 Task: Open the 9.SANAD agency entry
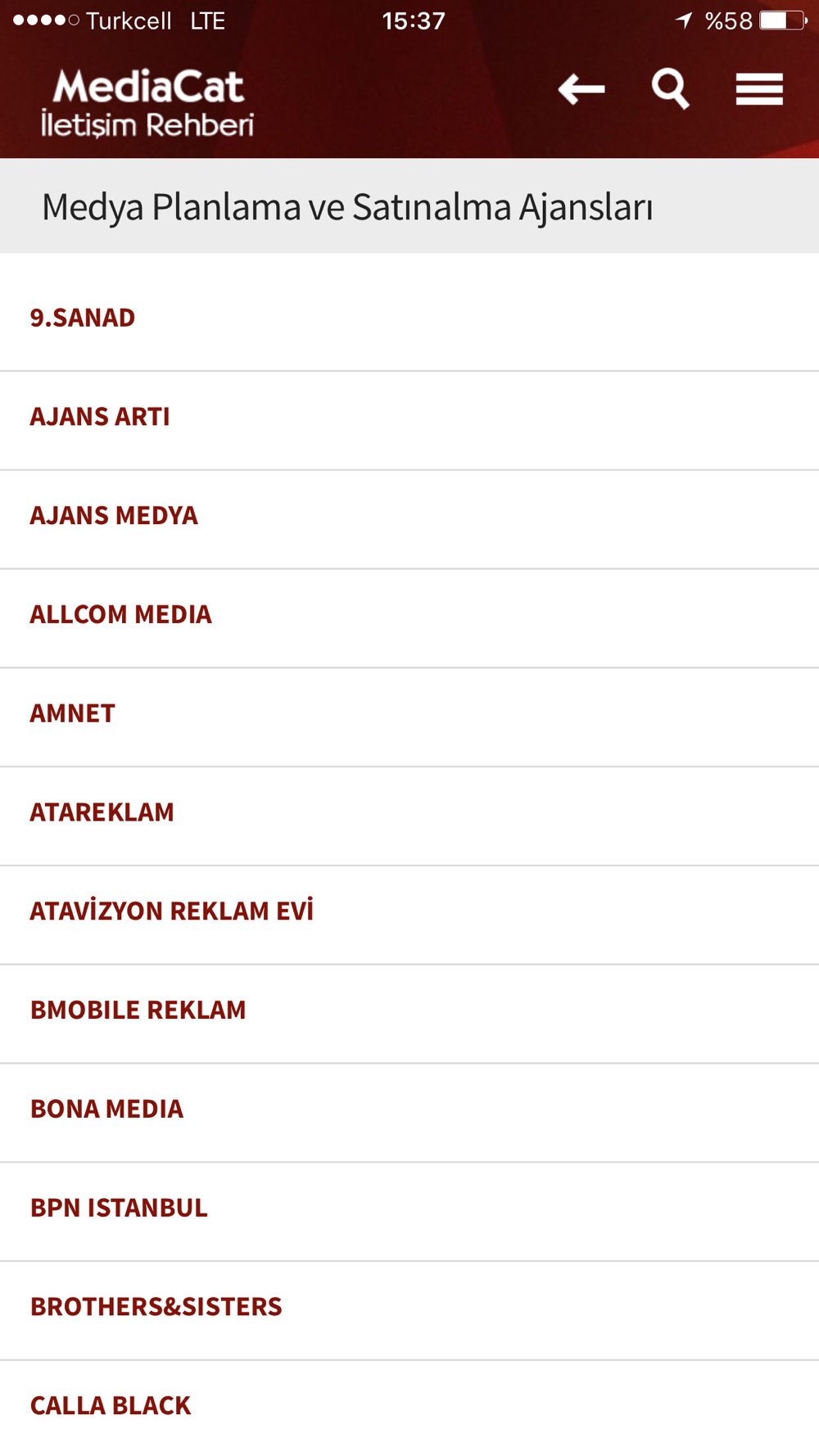coord(409,318)
